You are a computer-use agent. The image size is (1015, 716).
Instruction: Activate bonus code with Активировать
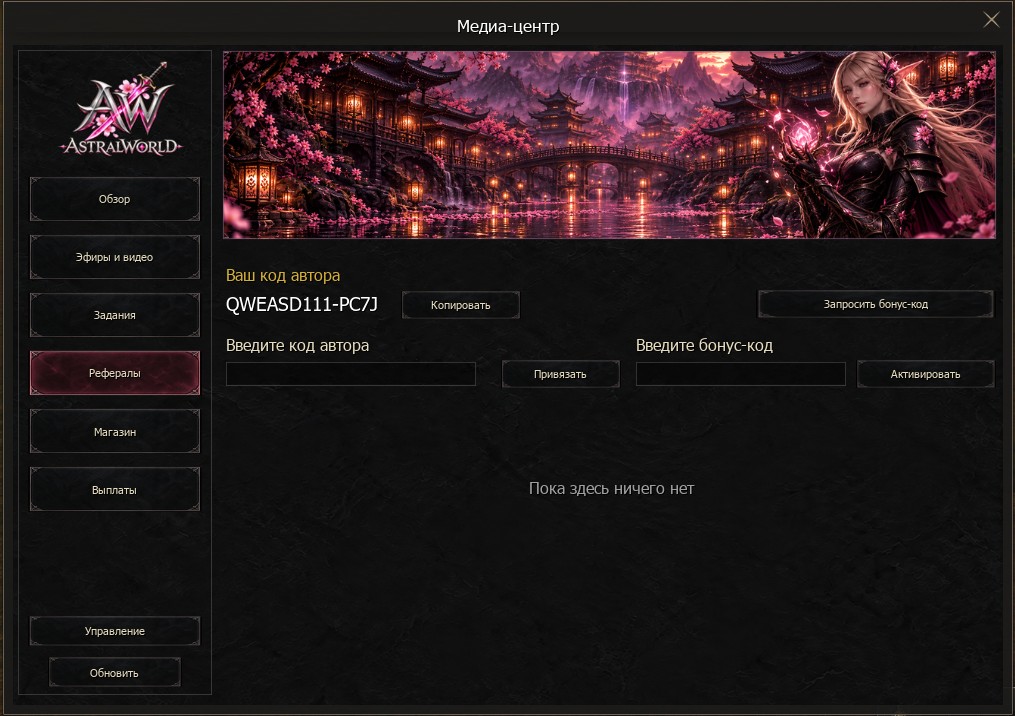[926, 374]
